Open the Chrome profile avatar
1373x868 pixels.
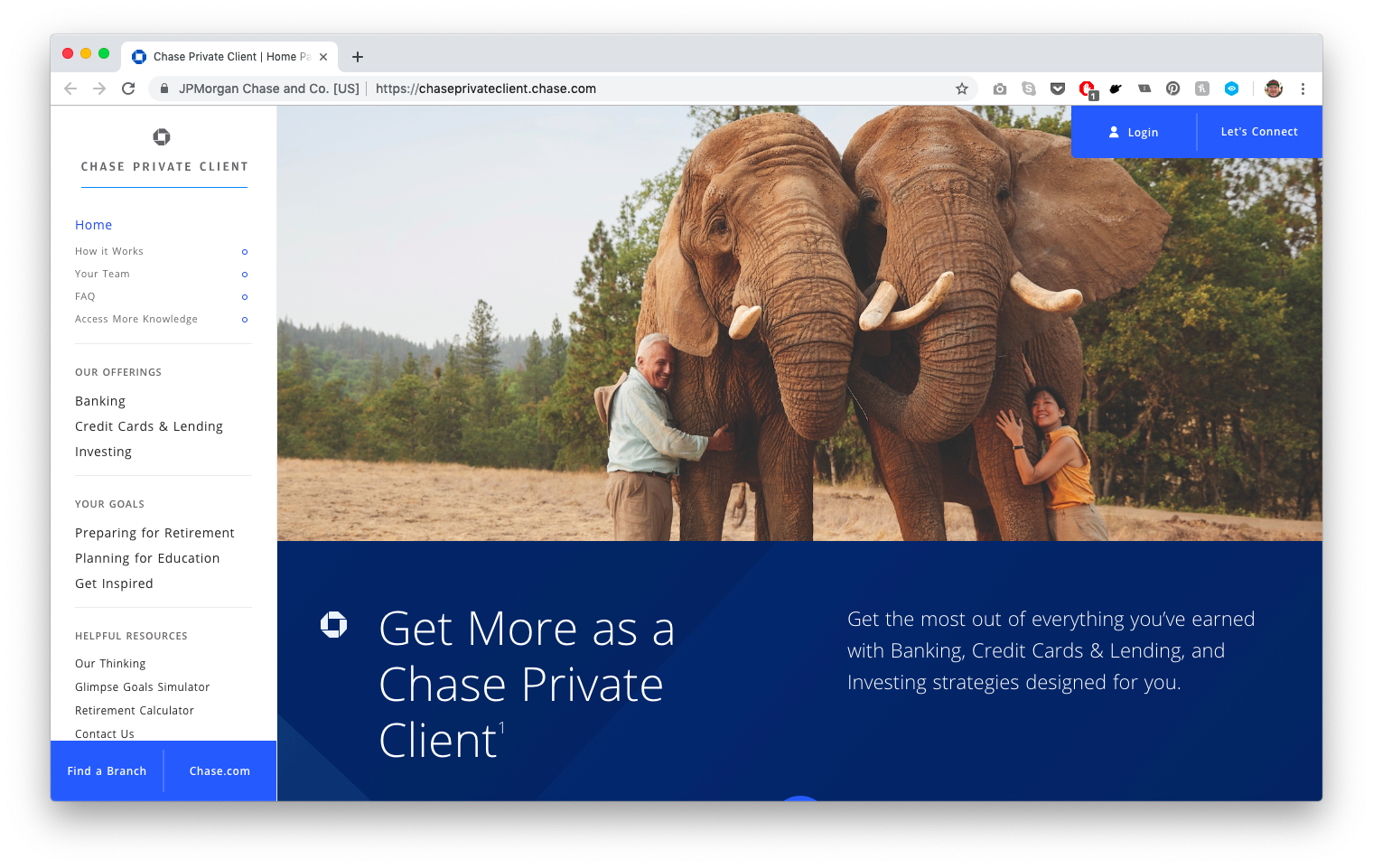click(x=1274, y=89)
